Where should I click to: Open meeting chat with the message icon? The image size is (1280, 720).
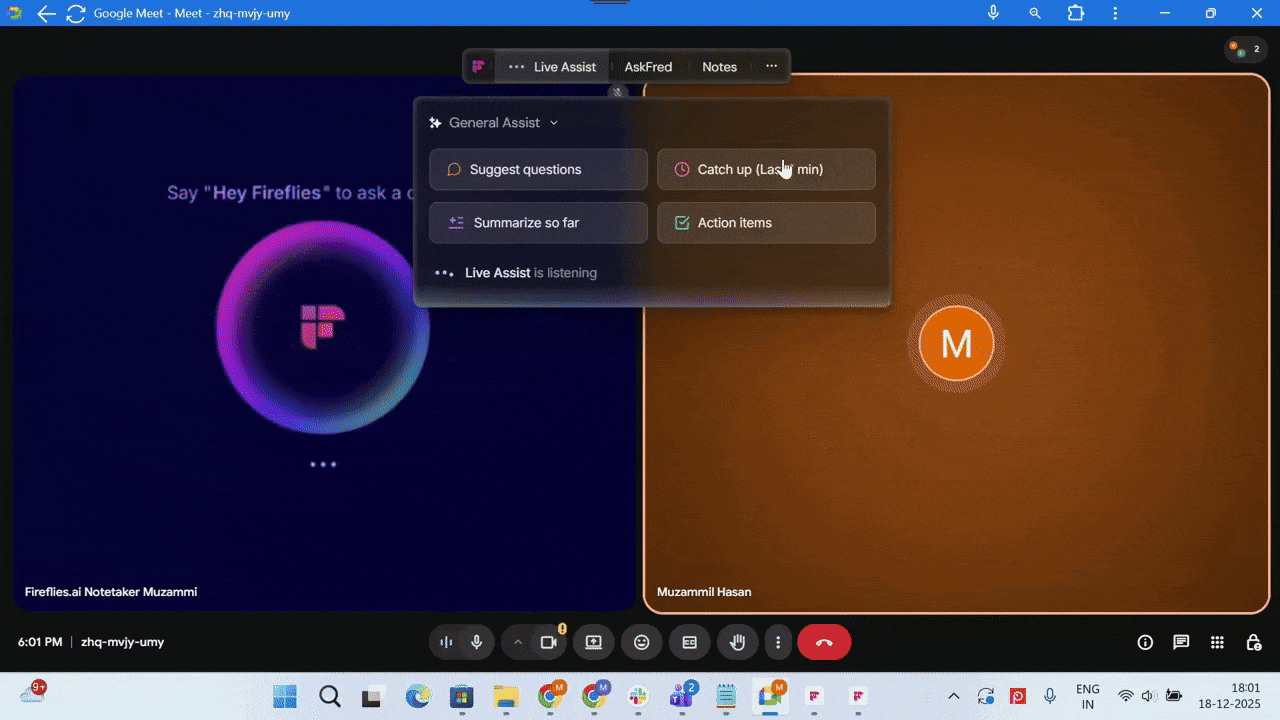[x=1181, y=642]
